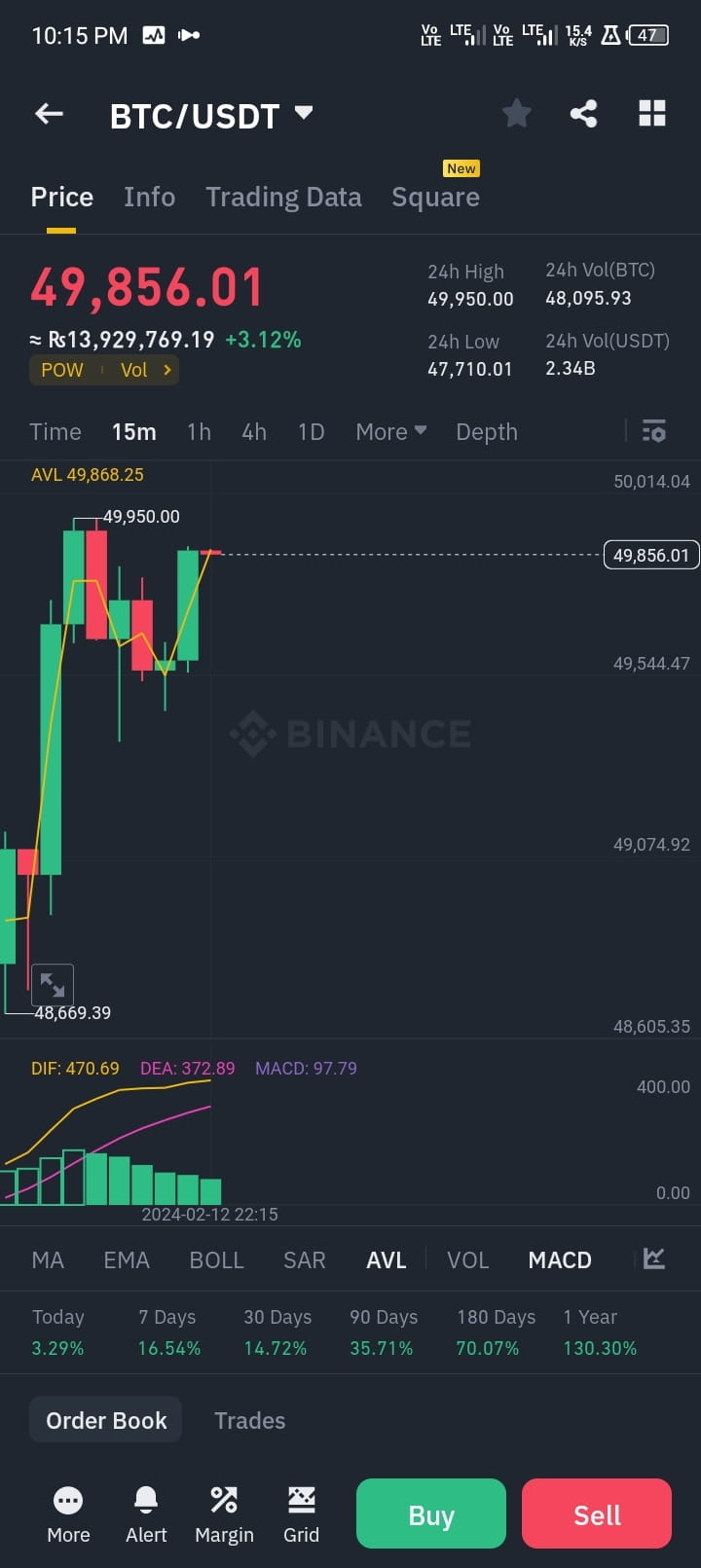Select the 1D chart timeframe
The height and width of the screenshot is (1568, 701).
click(311, 431)
